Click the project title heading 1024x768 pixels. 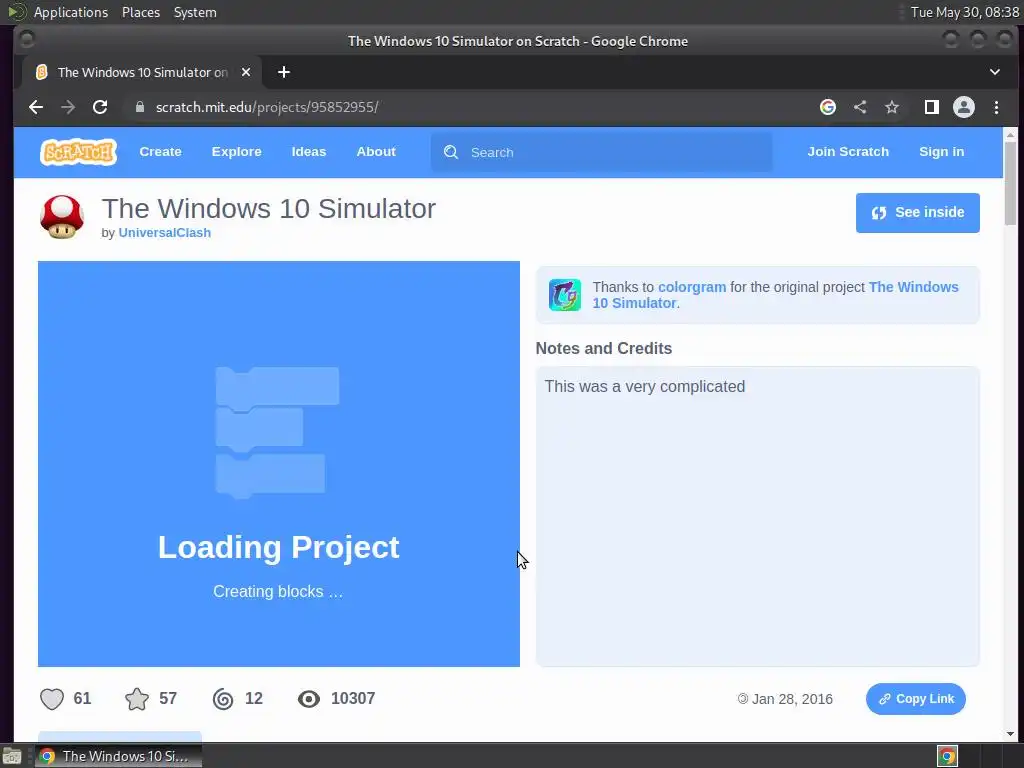pos(268,209)
